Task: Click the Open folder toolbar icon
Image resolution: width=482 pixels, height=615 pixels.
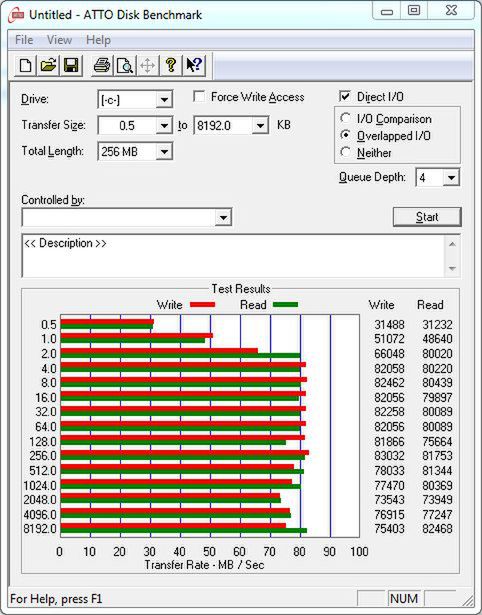Action: (x=48, y=65)
